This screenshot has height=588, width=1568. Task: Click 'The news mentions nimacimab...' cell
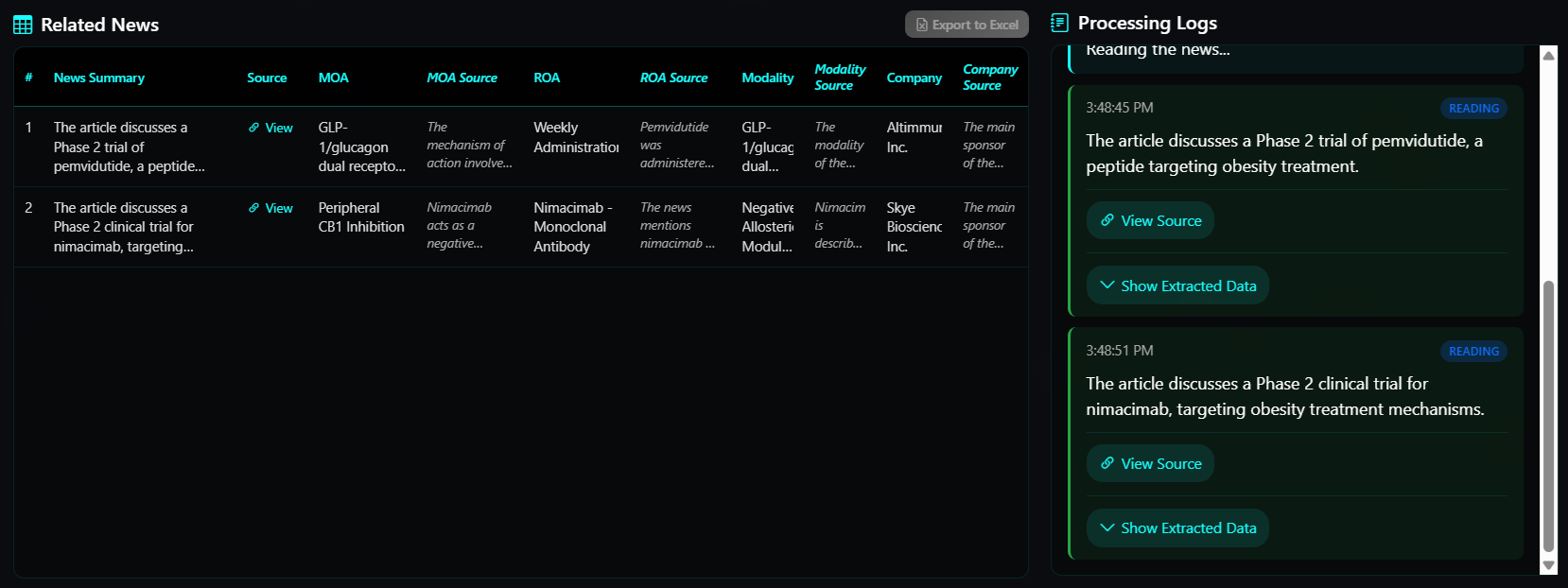pos(677,225)
